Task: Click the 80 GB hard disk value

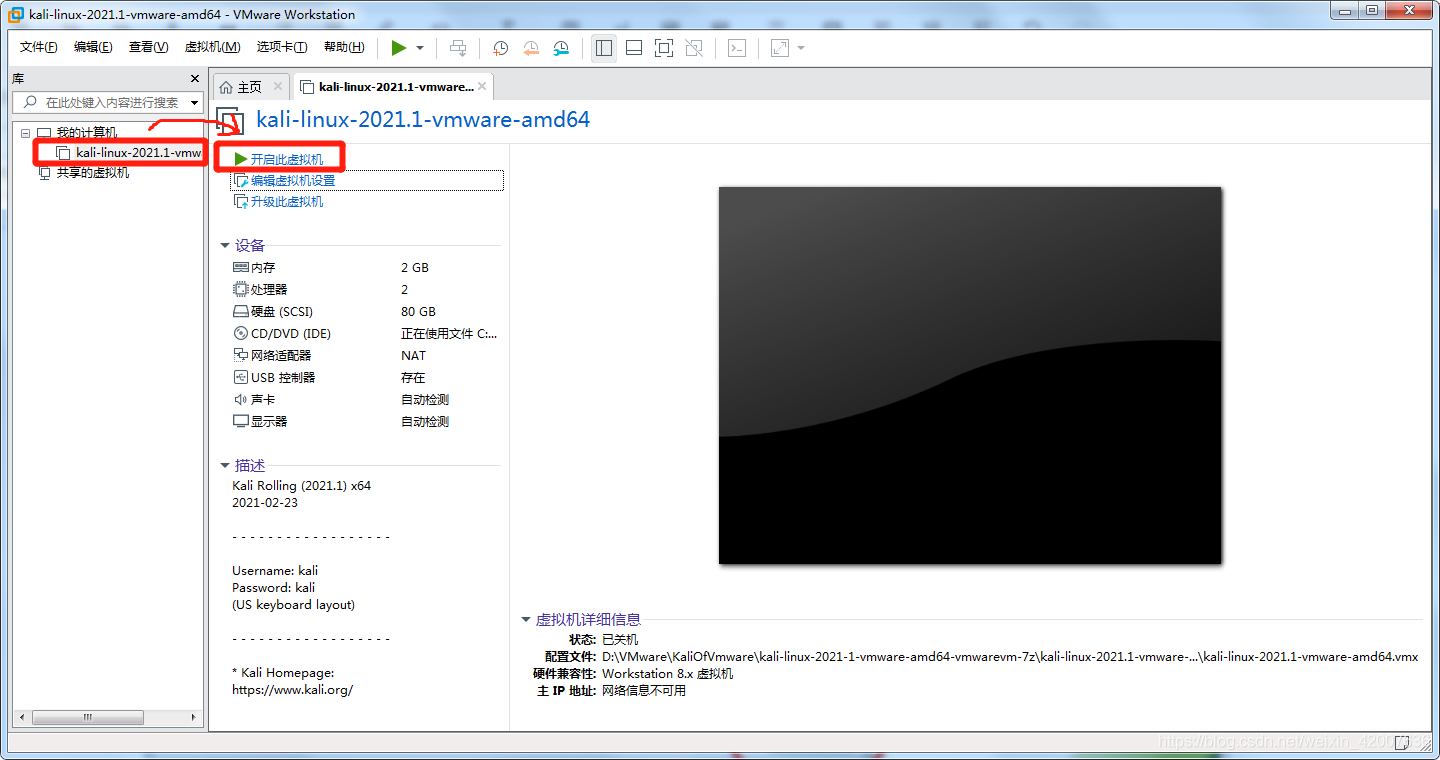Action: [x=418, y=311]
